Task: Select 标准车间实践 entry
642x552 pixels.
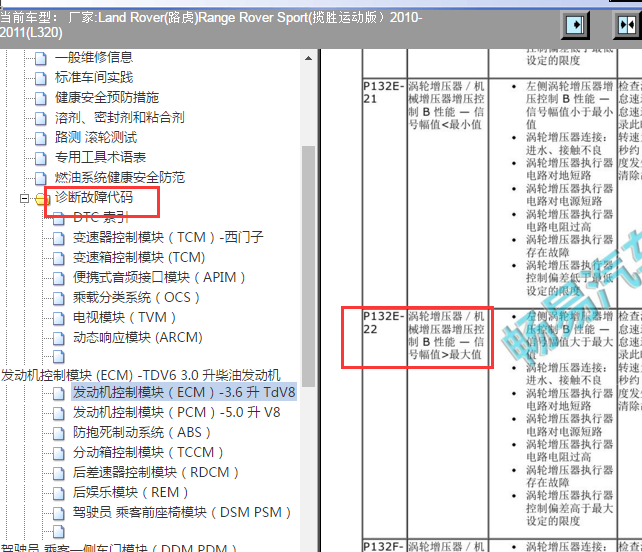Action: tap(94, 77)
